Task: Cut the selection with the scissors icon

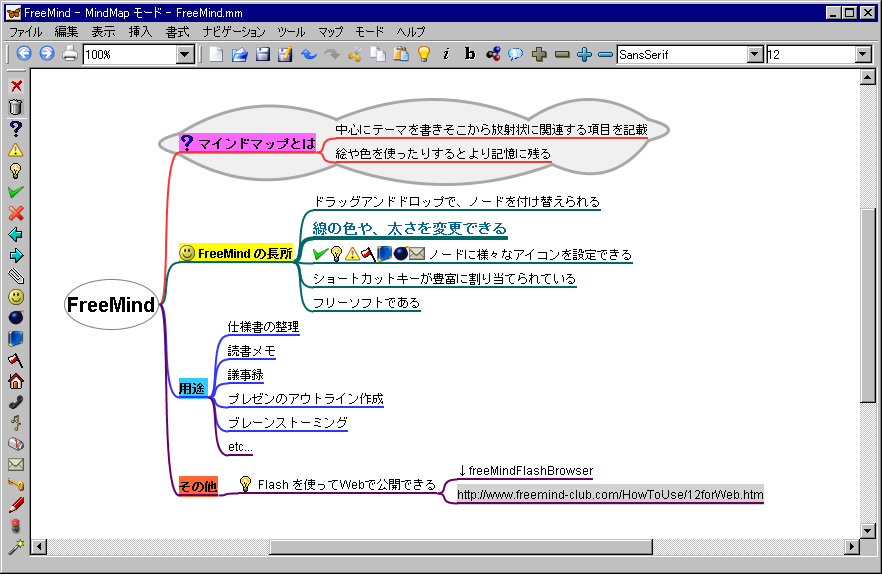Action: pyautogui.click(x=354, y=54)
